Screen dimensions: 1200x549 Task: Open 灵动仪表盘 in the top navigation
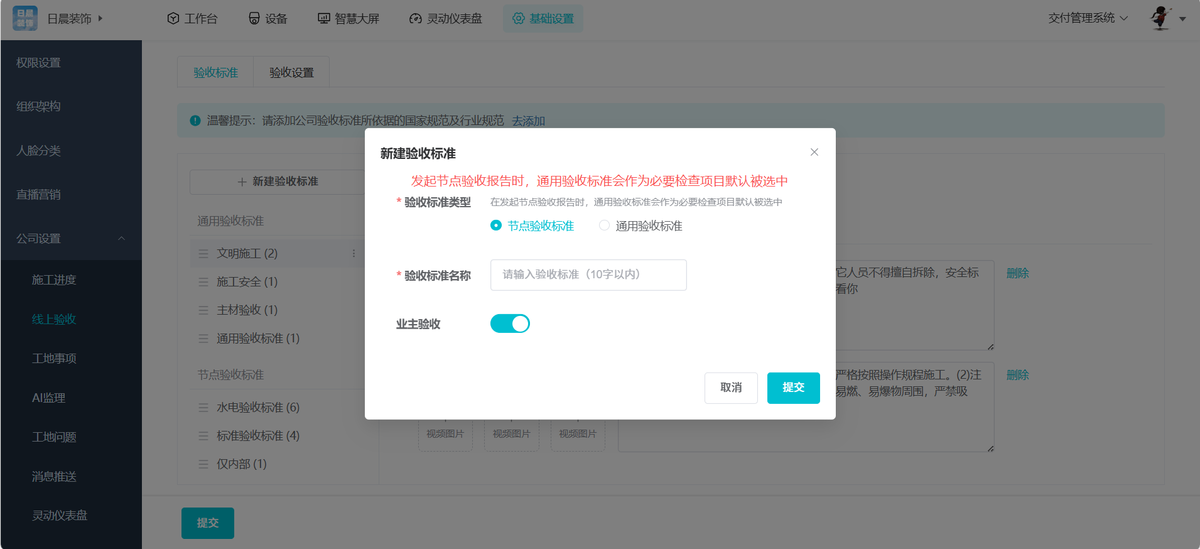click(x=446, y=18)
